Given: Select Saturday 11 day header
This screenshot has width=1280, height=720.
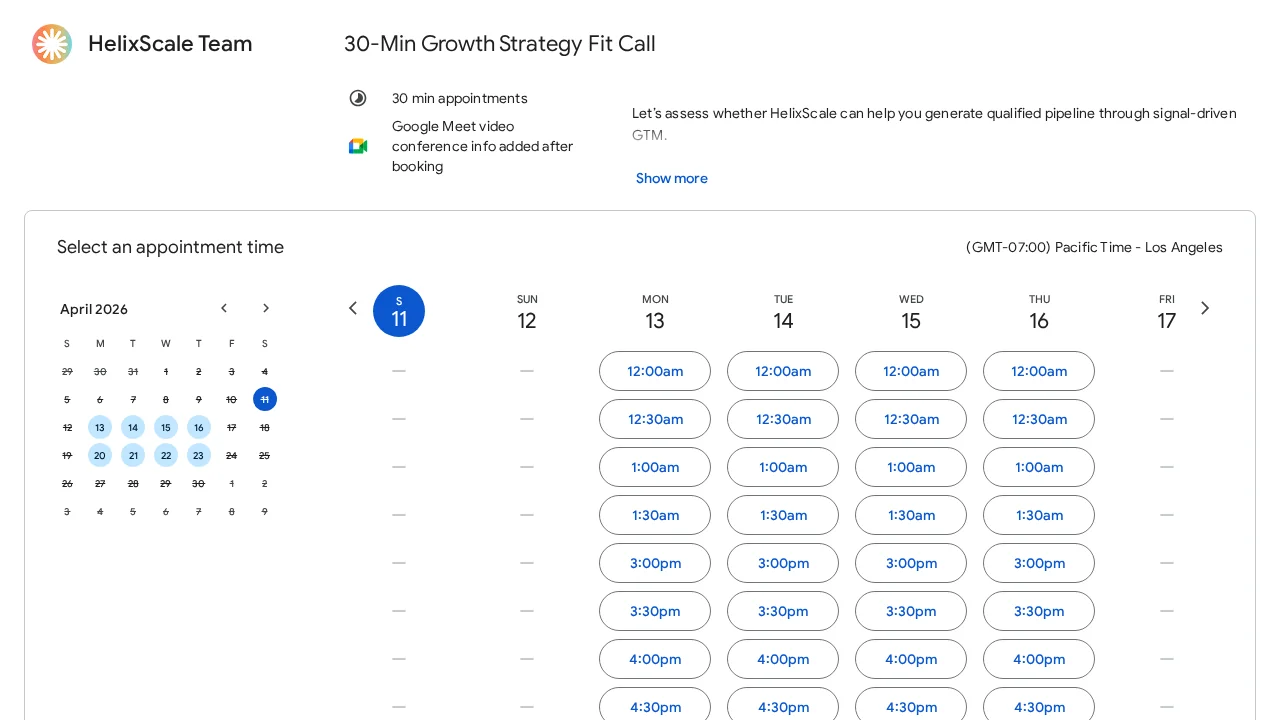Looking at the screenshot, I should 399,311.
